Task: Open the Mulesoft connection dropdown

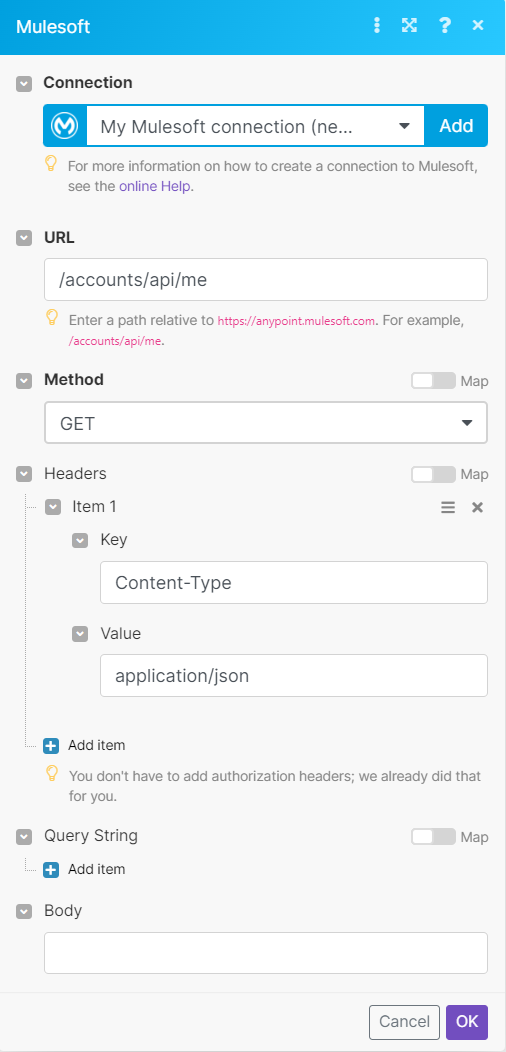Action: click(255, 125)
